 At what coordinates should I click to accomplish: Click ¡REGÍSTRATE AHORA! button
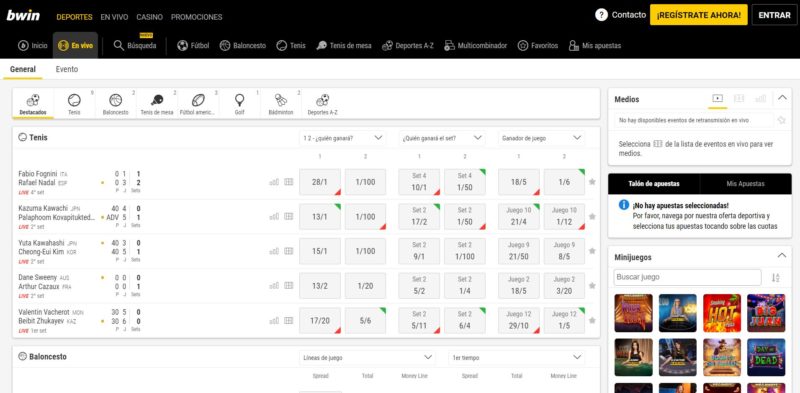coord(698,15)
